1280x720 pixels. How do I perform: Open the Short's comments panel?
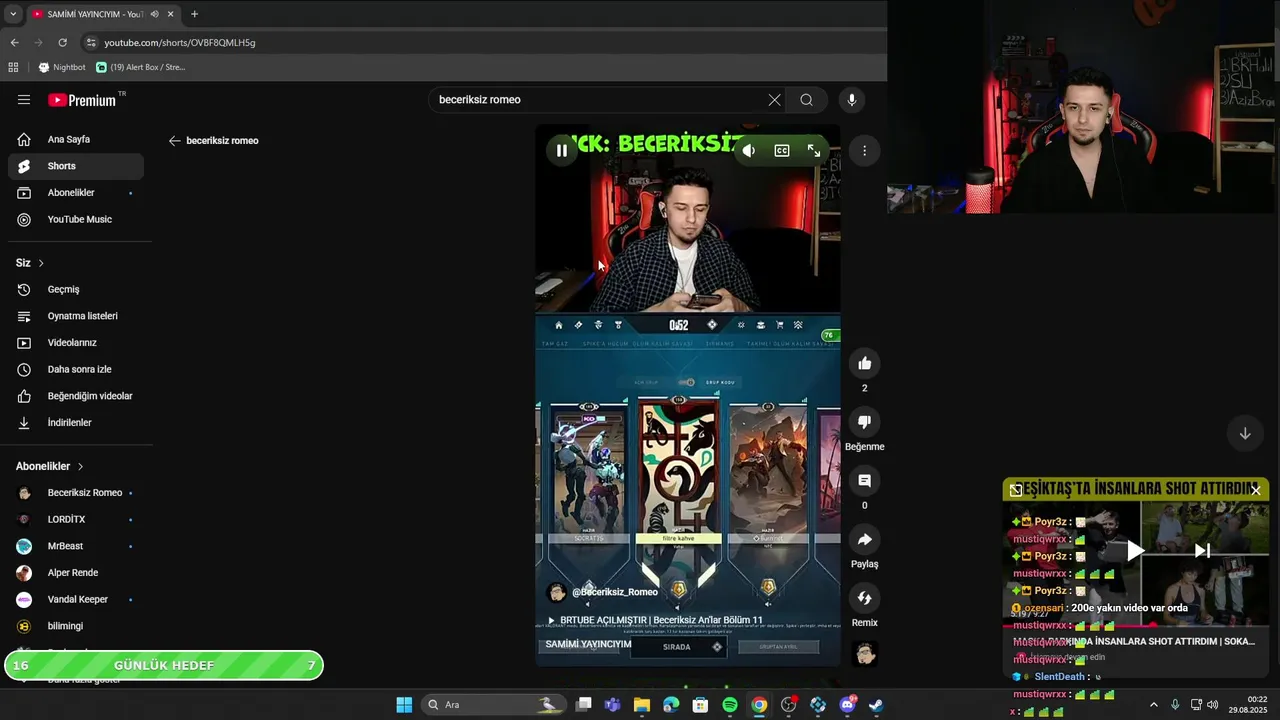[x=865, y=481]
